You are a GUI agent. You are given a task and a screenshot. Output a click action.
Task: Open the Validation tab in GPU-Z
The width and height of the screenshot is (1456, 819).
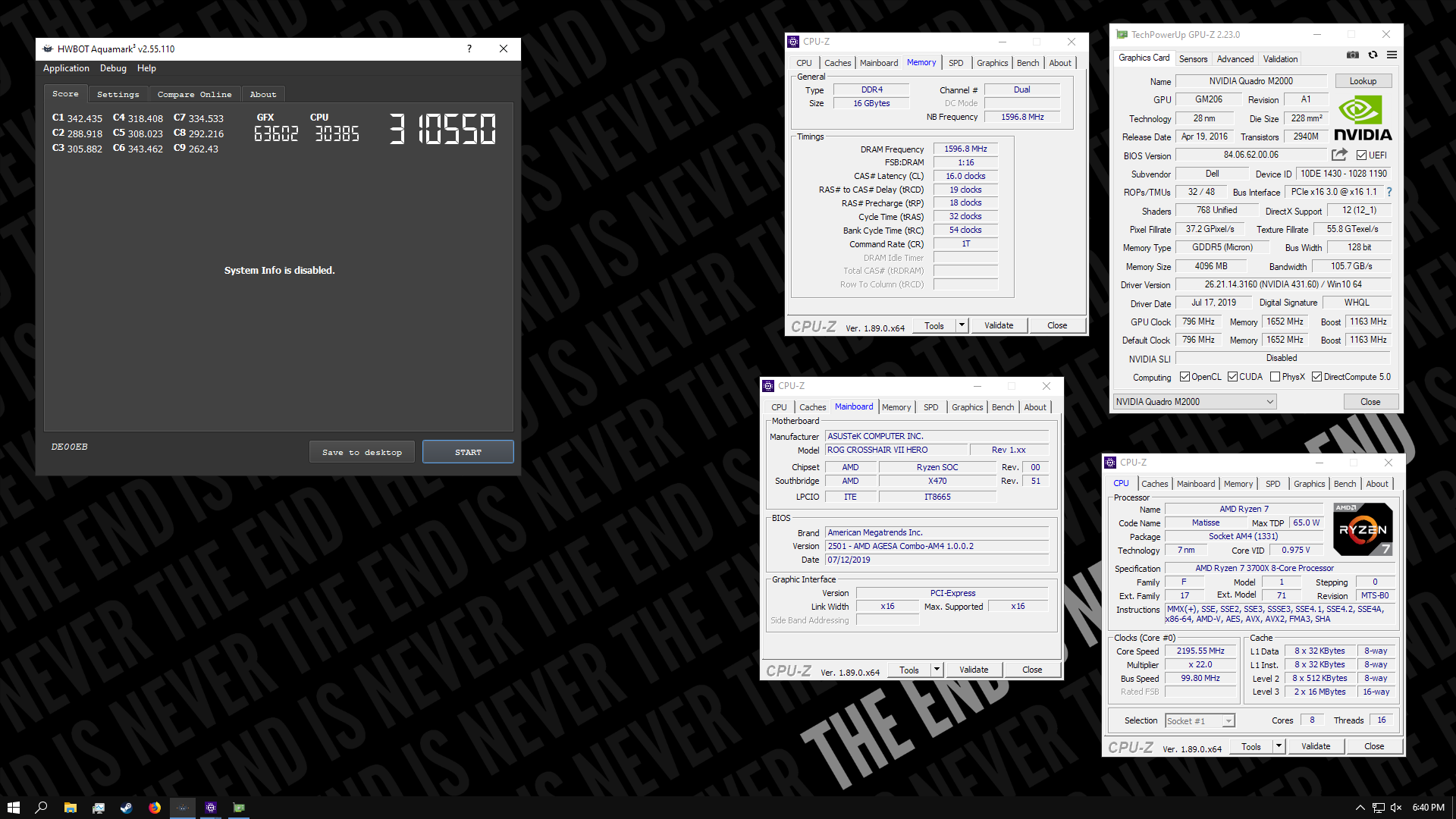tap(1280, 59)
